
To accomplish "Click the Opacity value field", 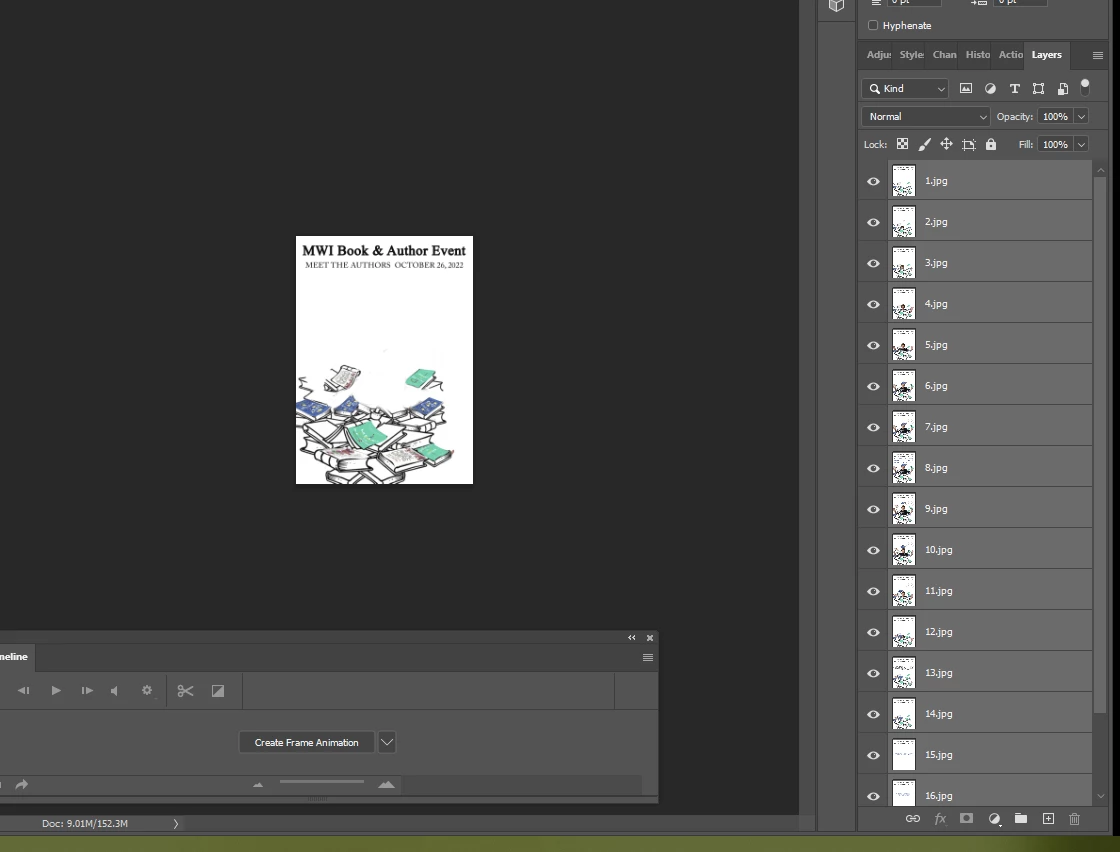I will pyautogui.click(x=1055, y=116).
